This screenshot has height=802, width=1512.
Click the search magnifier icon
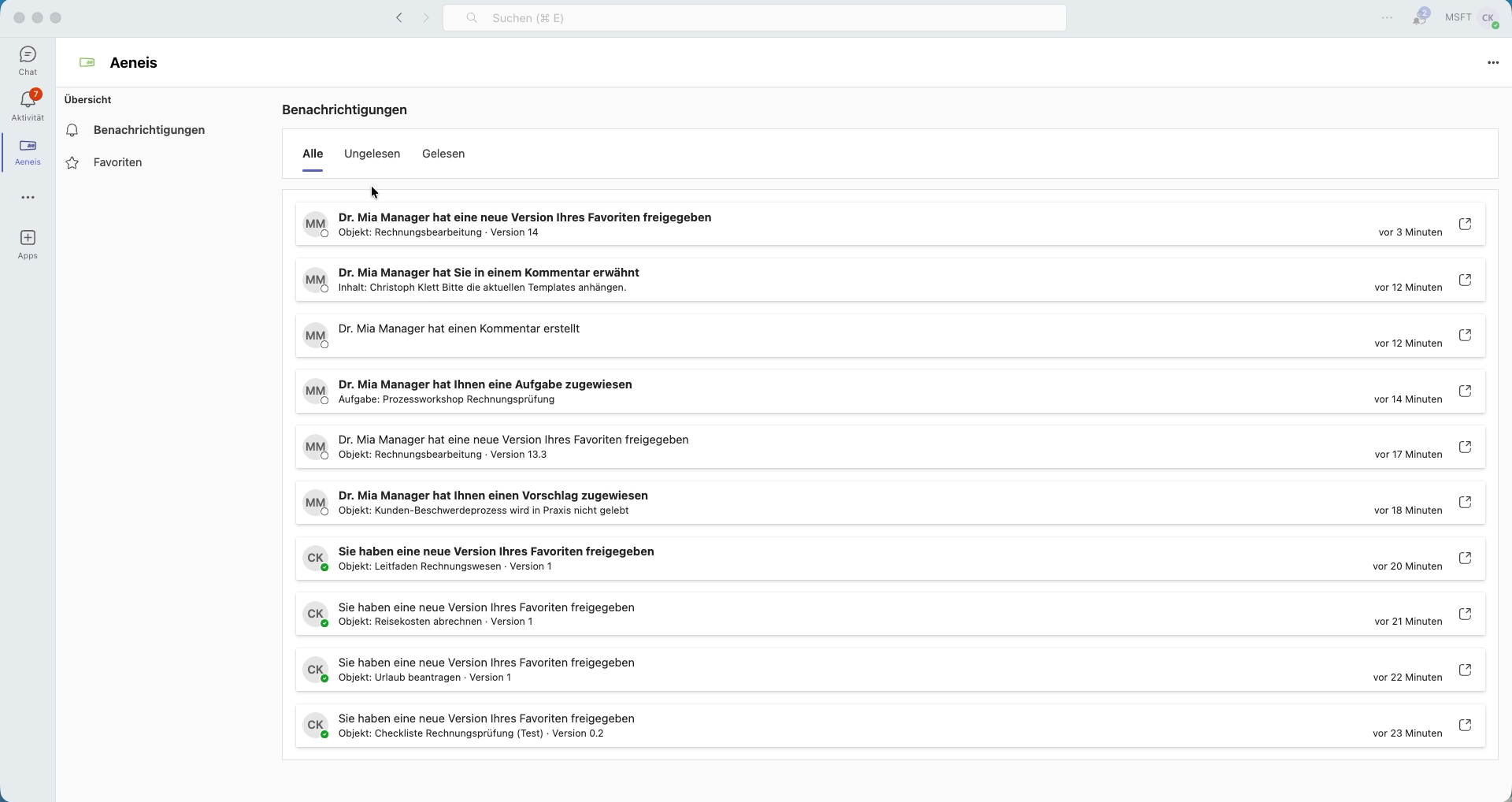(472, 17)
